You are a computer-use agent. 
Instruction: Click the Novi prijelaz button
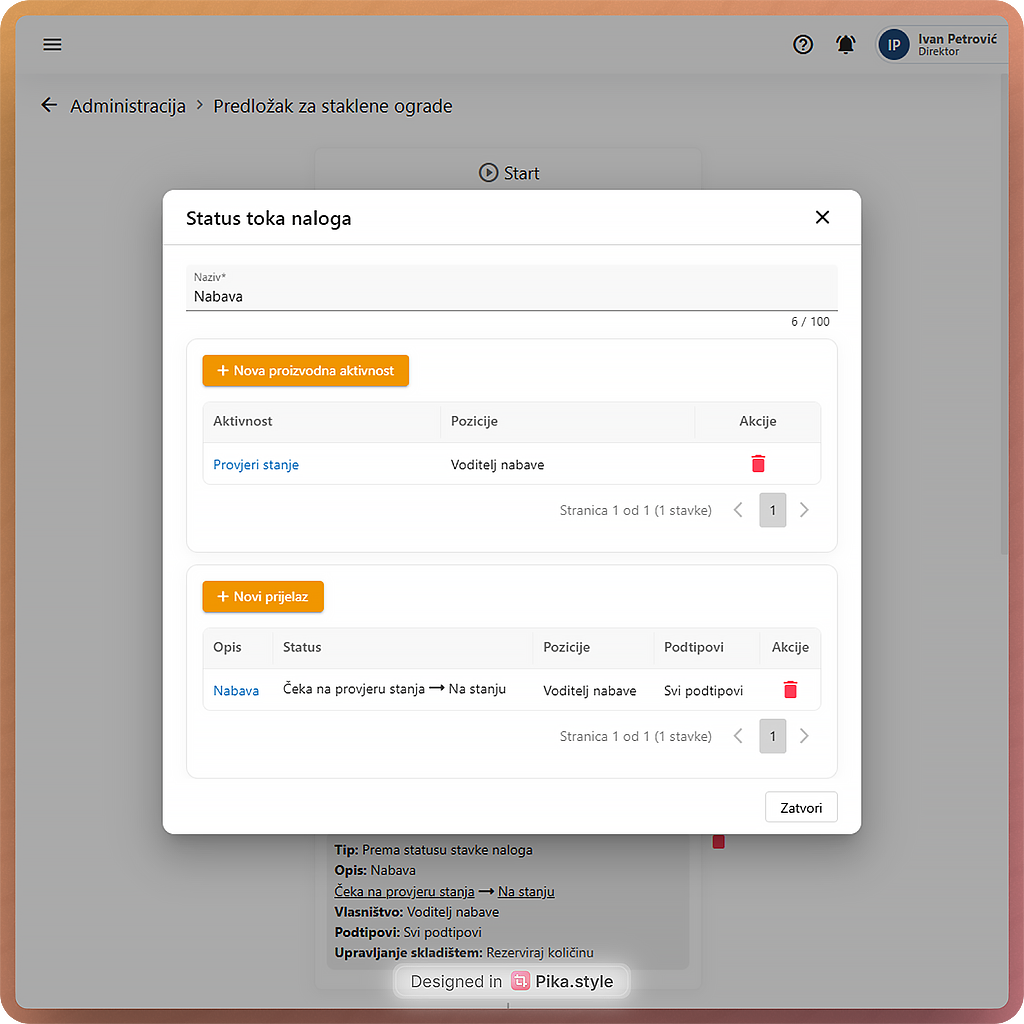click(x=263, y=596)
